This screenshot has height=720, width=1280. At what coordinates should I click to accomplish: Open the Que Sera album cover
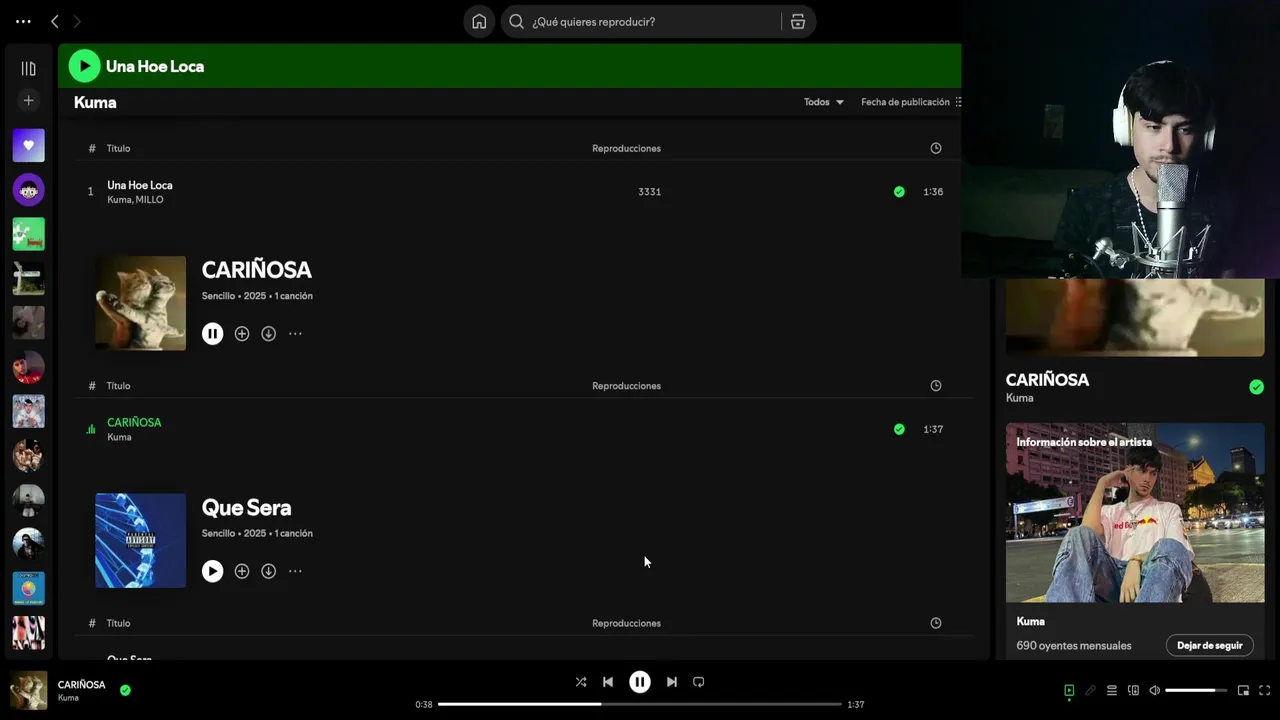(140, 540)
